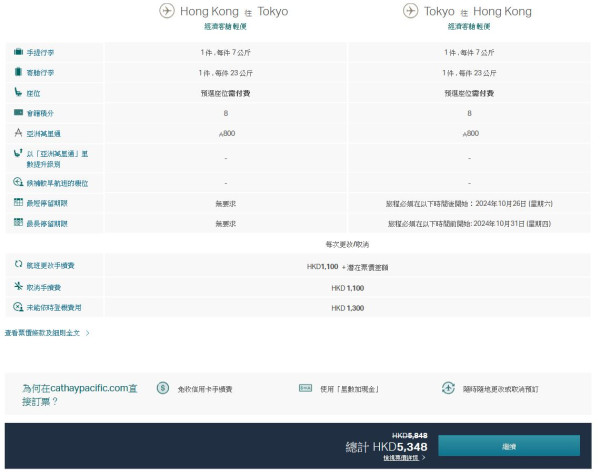Click 預選座位需付費 in Hong Kong–Tokyo column
600x475 pixels.
click(x=225, y=93)
